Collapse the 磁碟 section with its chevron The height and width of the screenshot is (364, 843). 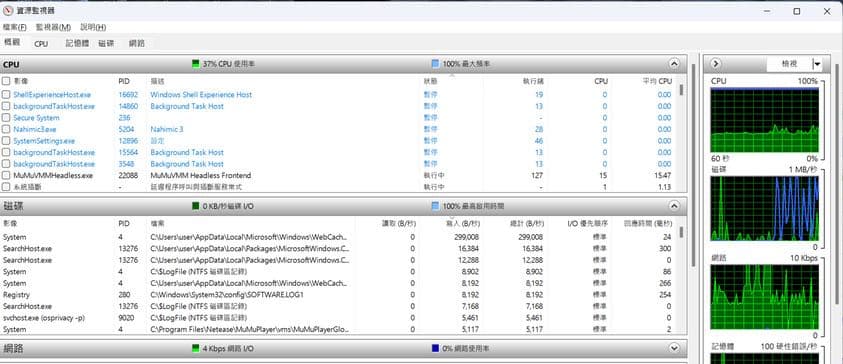click(x=674, y=206)
